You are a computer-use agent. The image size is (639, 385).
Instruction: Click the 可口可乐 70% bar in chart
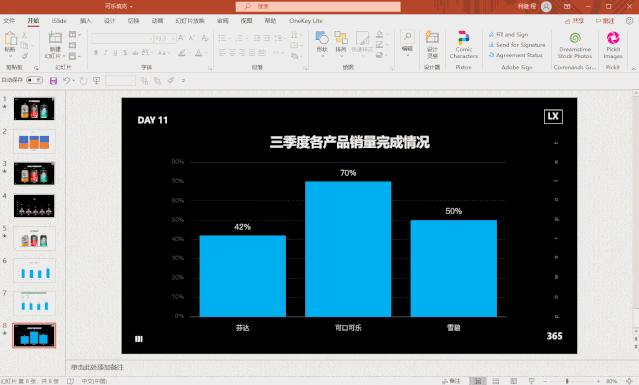pos(348,249)
